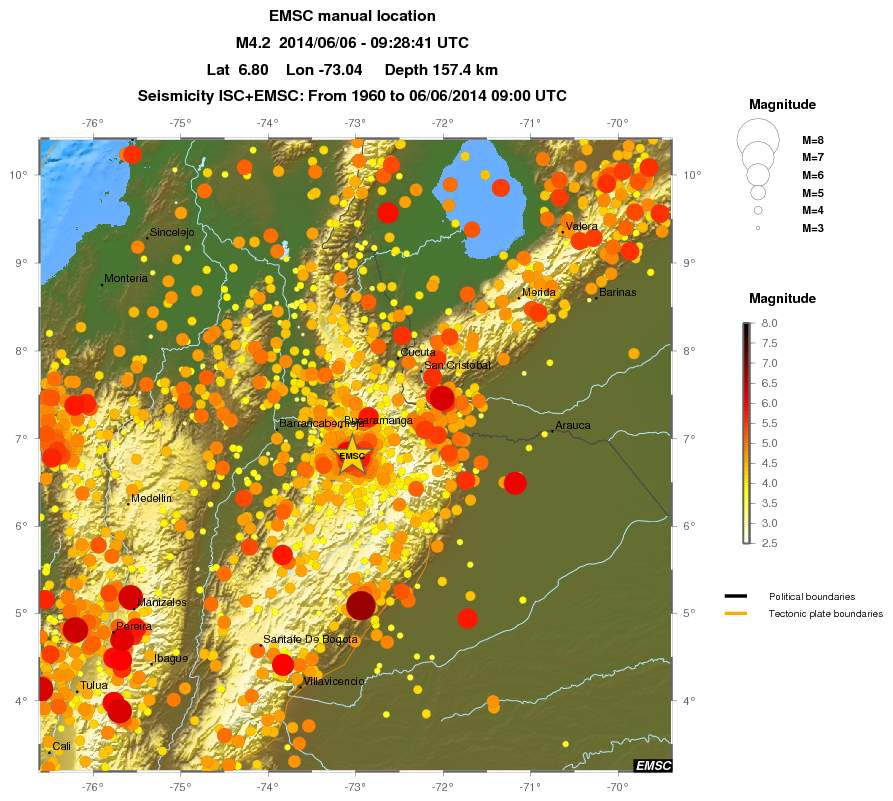Viewport: 893px width, 801px height.
Task: Click the 'Depth 157.4 km' text
Action: (441, 70)
